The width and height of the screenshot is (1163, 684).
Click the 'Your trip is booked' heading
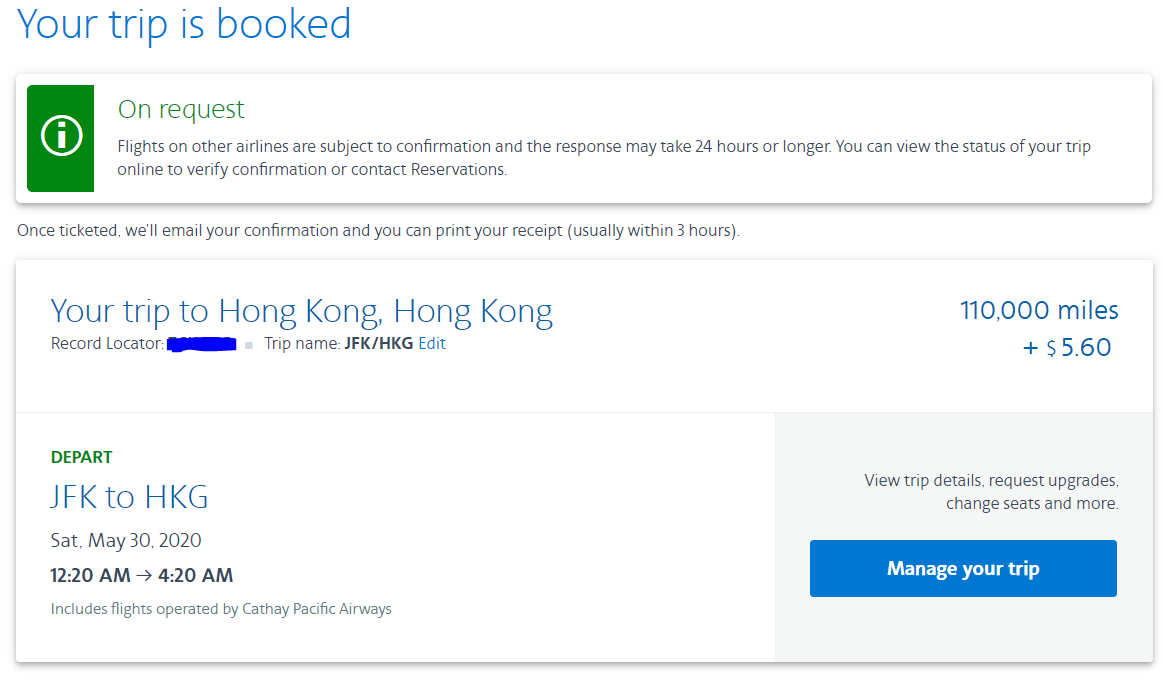[184, 24]
